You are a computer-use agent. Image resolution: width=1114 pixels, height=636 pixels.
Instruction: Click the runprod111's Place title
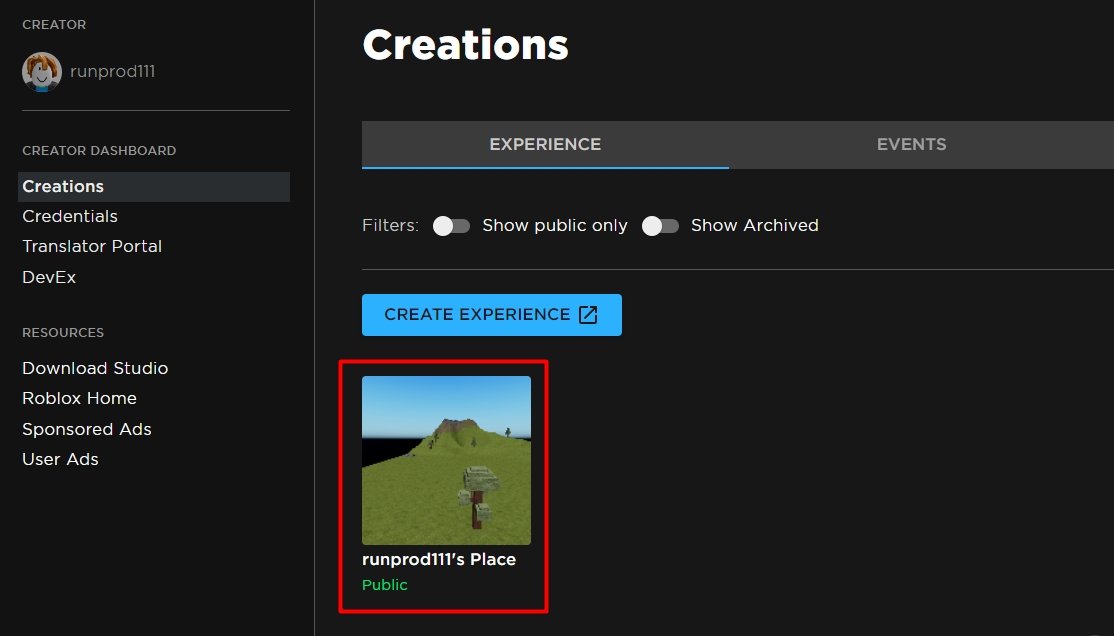pyautogui.click(x=439, y=559)
